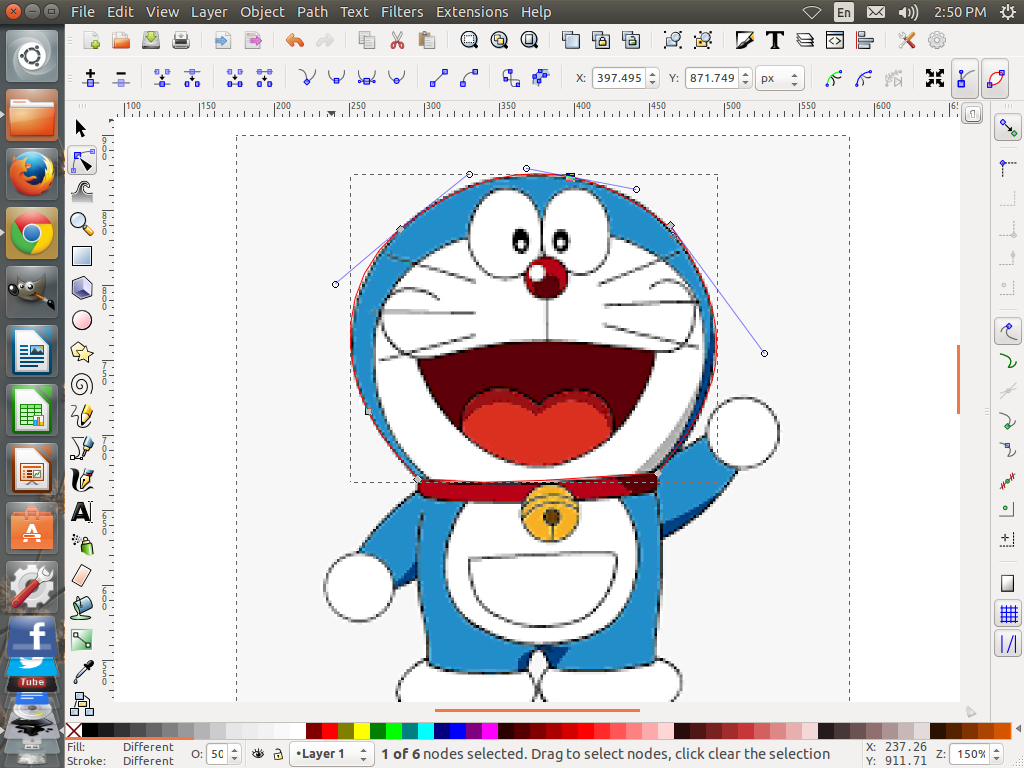The width and height of the screenshot is (1024, 768).
Task: Delete selected nodes from the path
Action: pyautogui.click(x=122, y=78)
